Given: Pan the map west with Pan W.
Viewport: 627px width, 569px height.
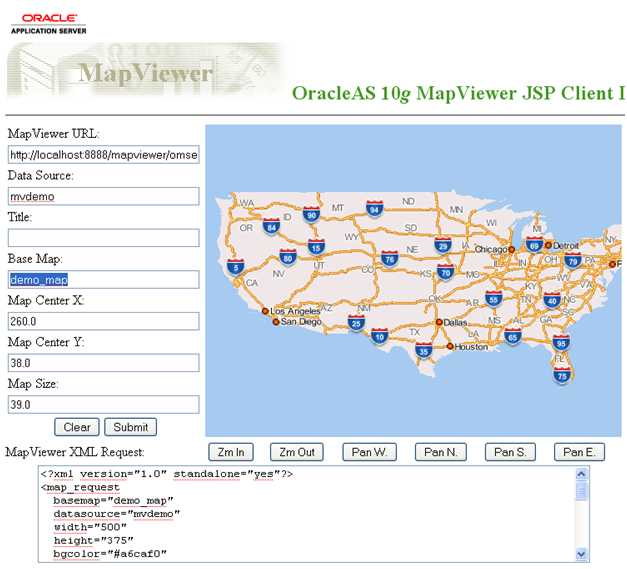Looking at the screenshot, I should [369, 452].
